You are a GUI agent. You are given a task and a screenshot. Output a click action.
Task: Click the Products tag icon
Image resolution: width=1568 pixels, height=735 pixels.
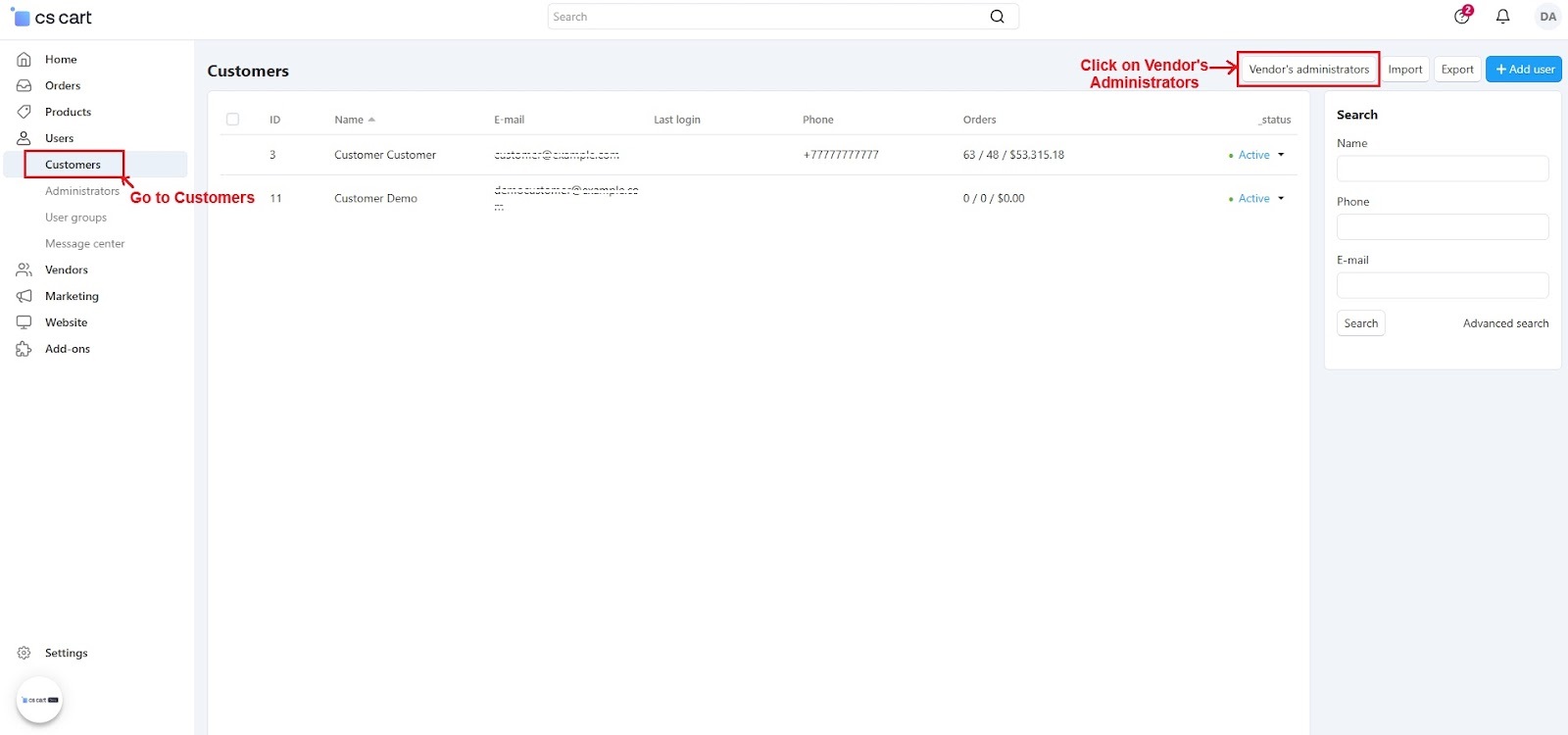[x=24, y=112]
